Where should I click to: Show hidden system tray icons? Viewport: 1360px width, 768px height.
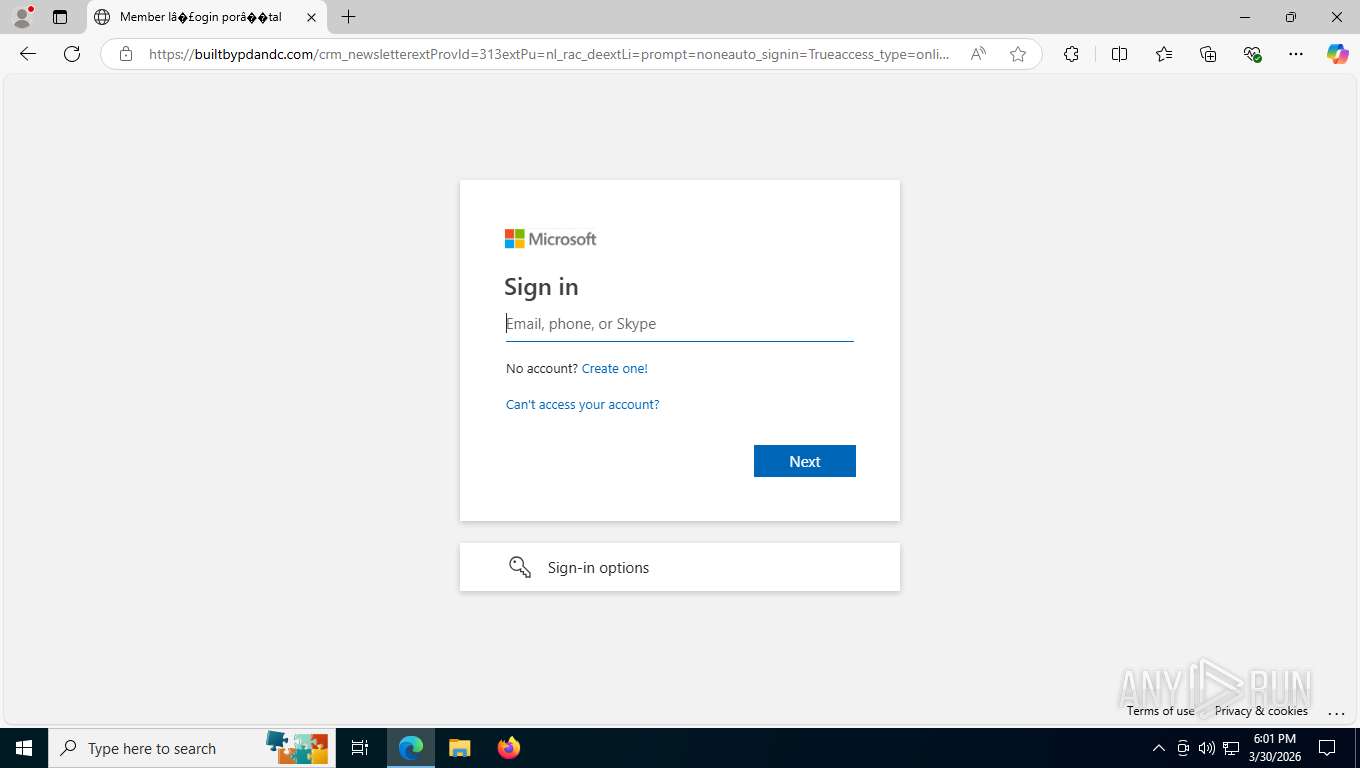(1159, 748)
